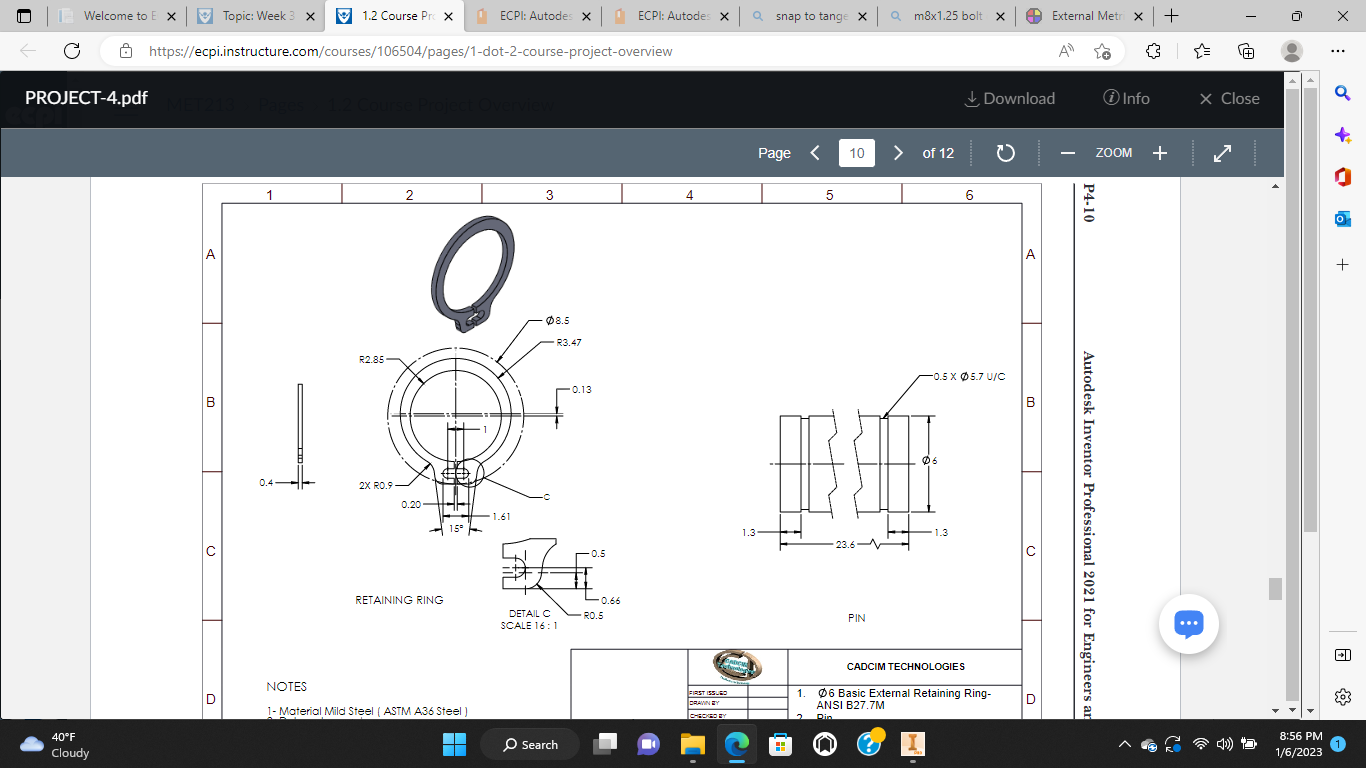Open the browser Extensions puzzle icon

[1153, 50]
